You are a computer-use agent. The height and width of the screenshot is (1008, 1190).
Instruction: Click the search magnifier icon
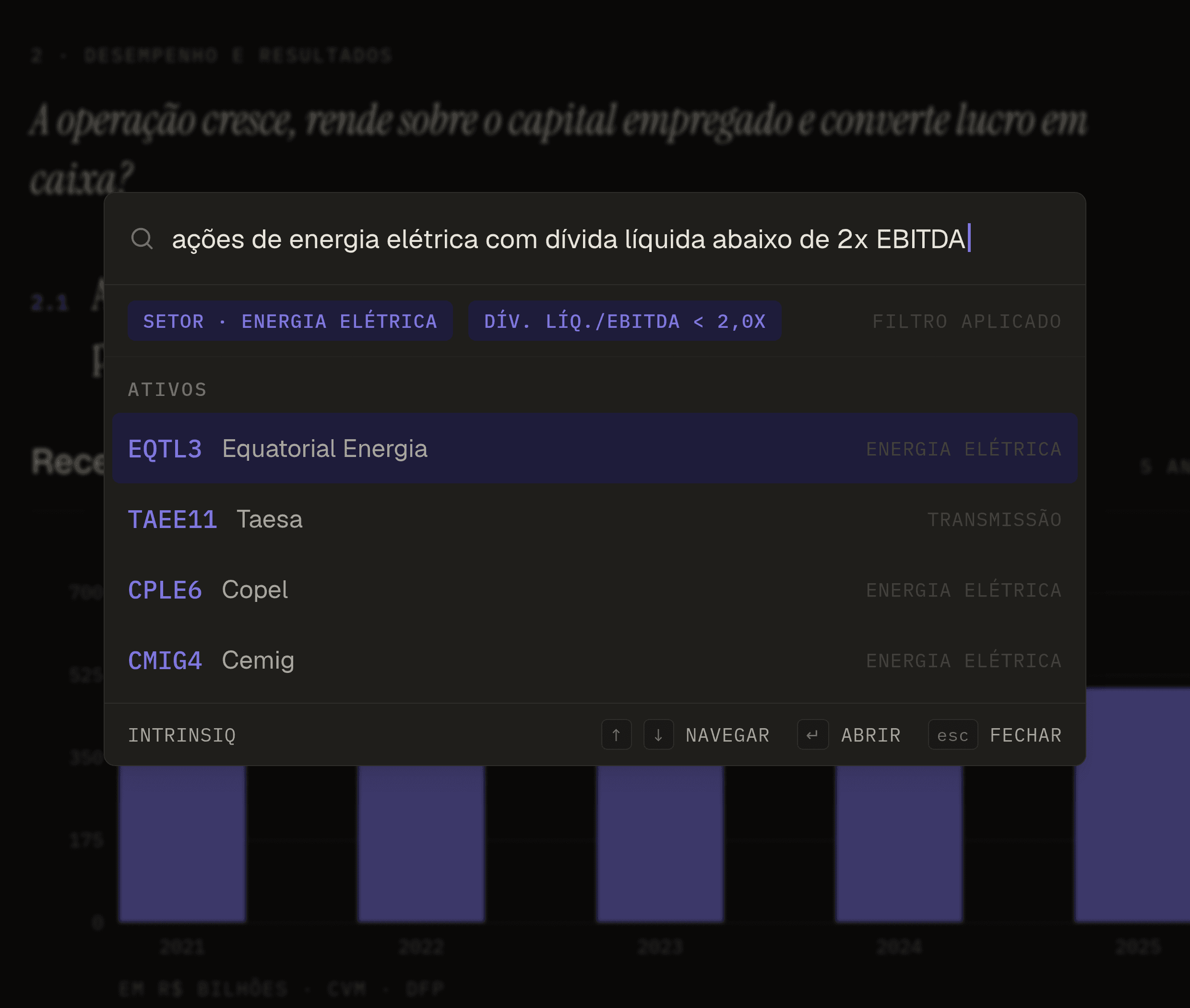click(142, 239)
